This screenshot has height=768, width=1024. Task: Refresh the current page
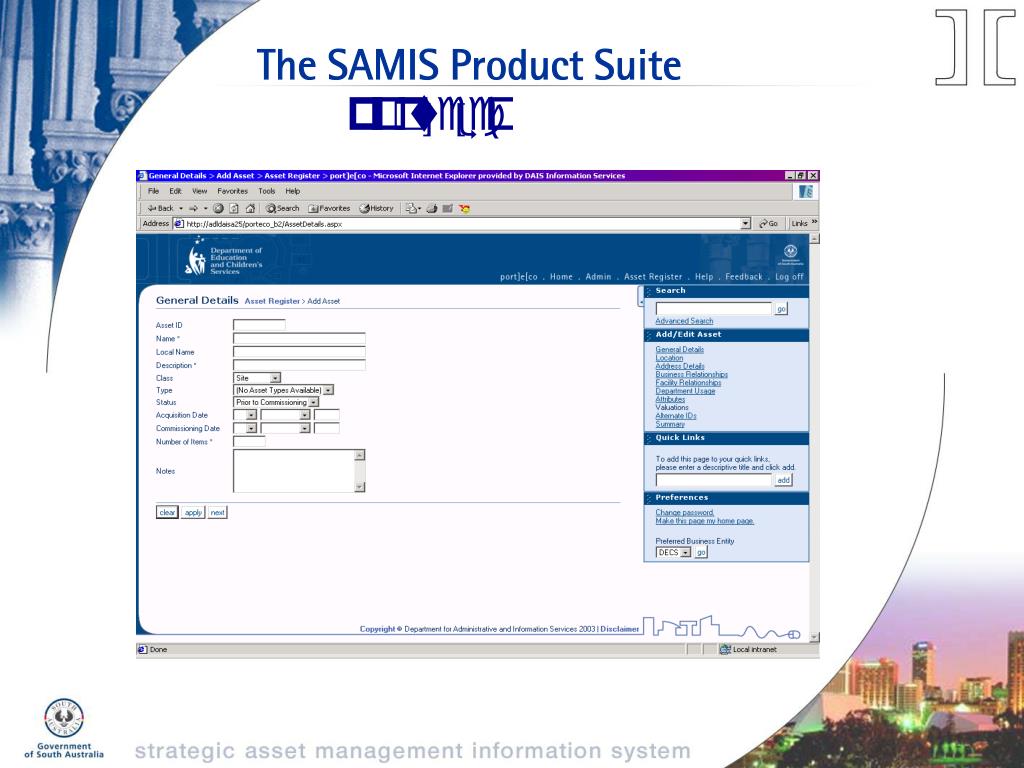tap(234, 208)
